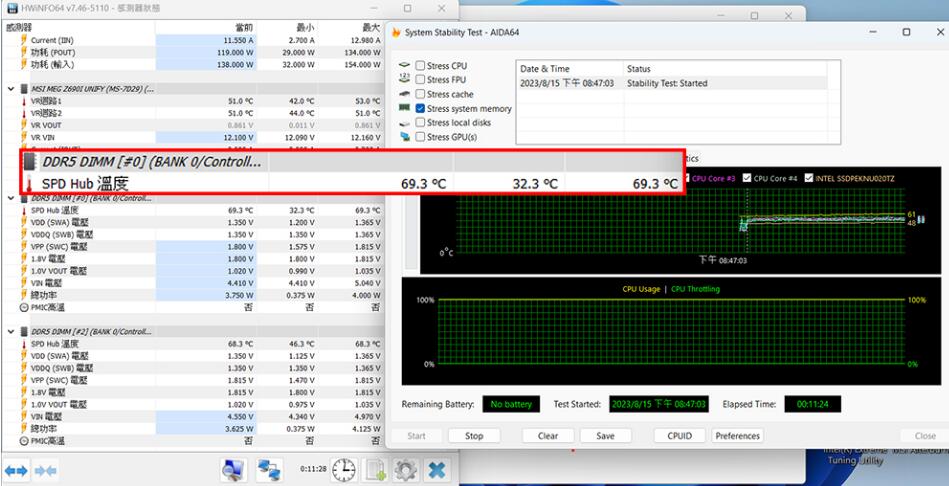Collapse the DDR5 DIMM [#2] sensor group

click(10, 332)
